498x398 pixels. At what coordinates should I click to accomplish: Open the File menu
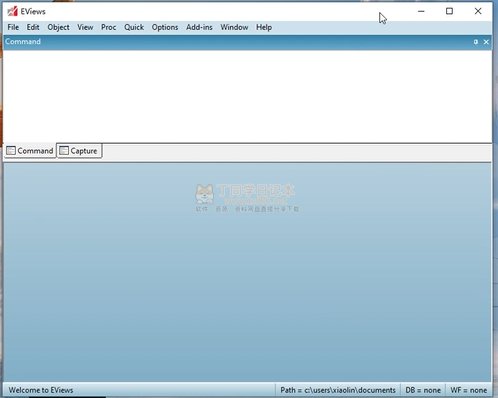tap(13, 27)
